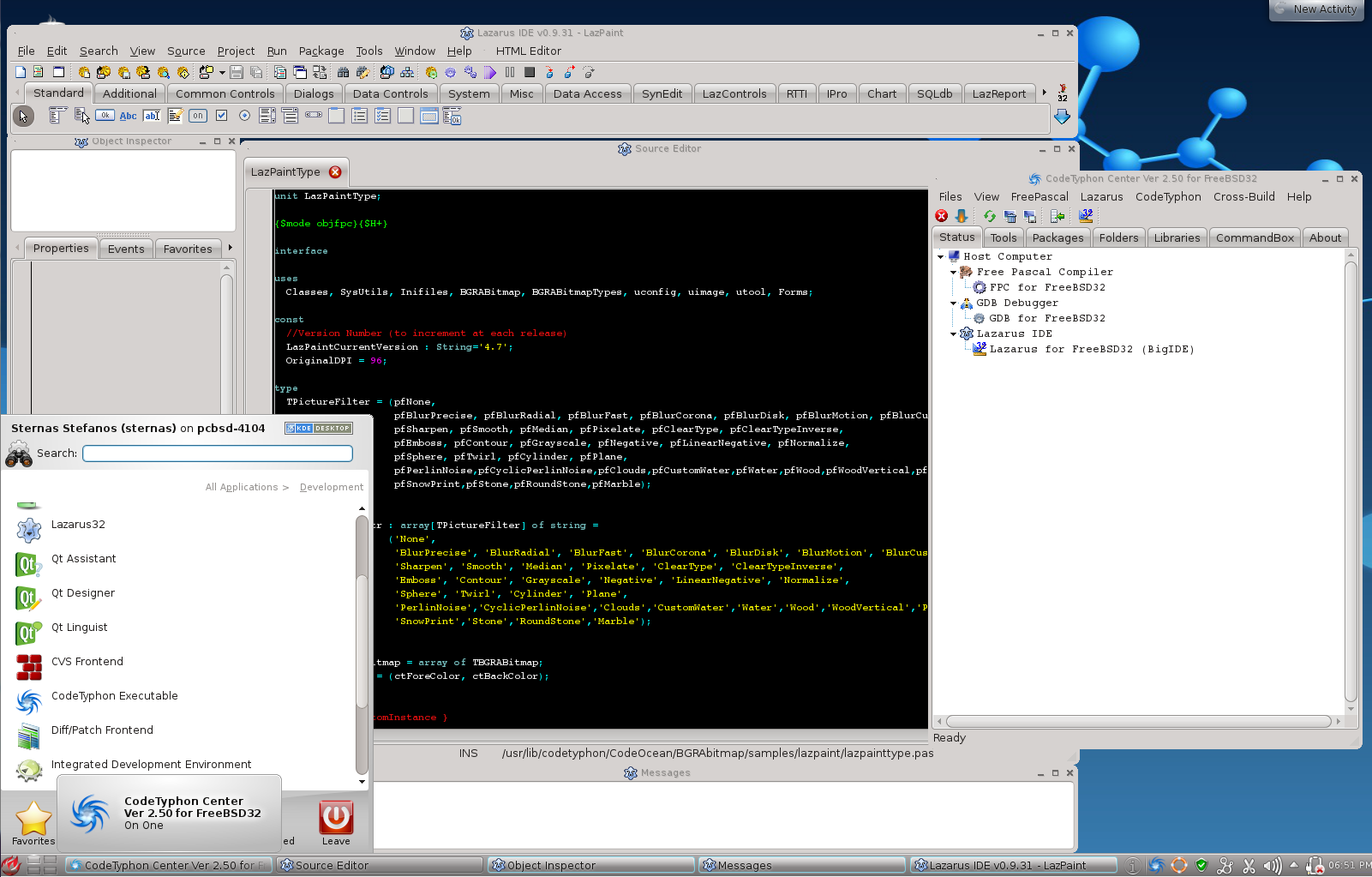
Task: Switch to Events tab in Object Inspector
Action: (126, 249)
